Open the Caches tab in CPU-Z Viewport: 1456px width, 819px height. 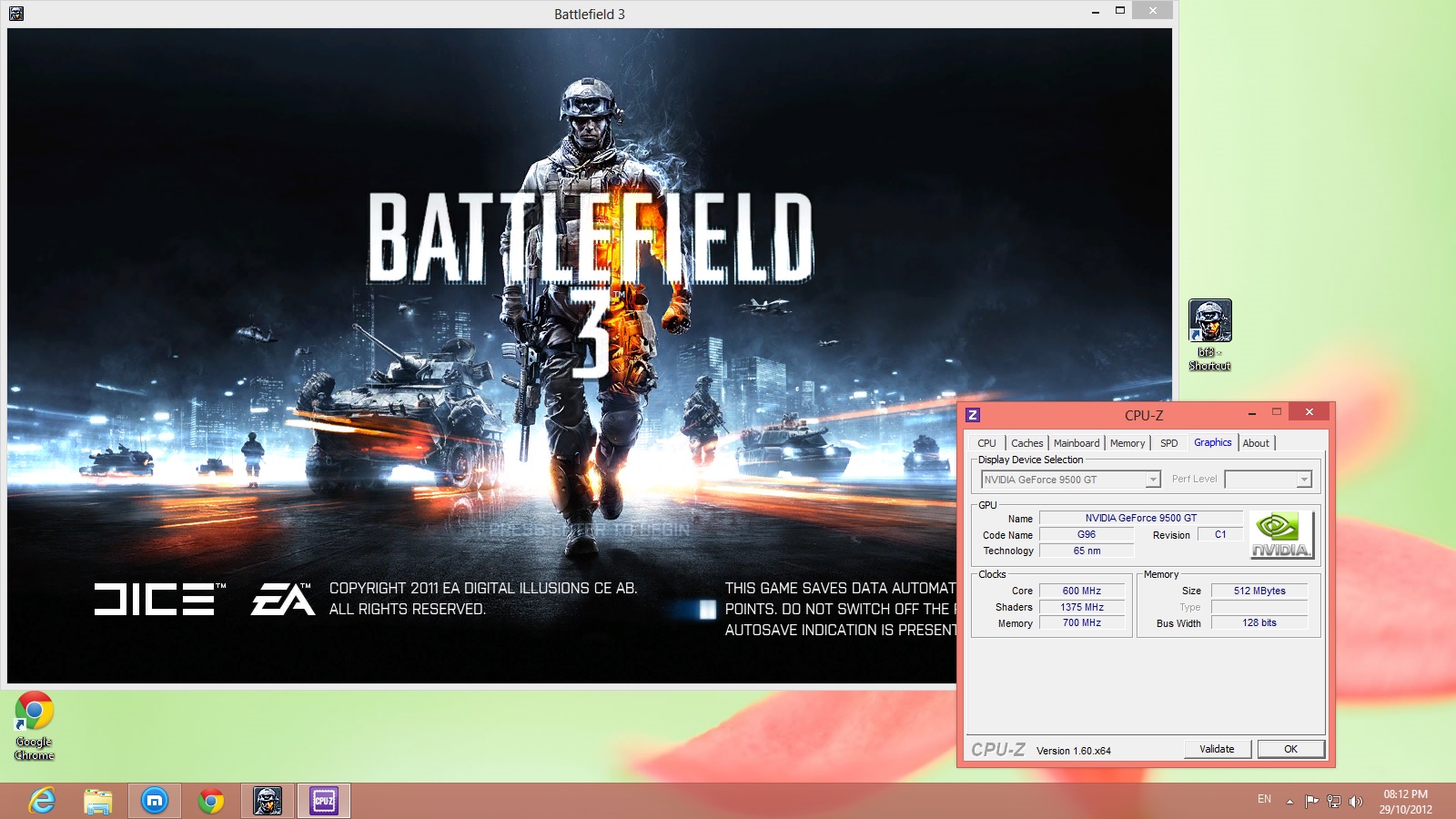pos(1027,443)
